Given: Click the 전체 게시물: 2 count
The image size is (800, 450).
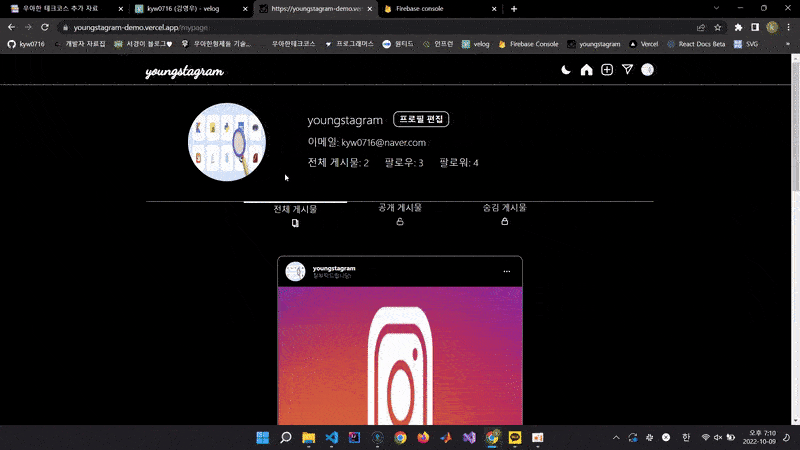Looking at the screenshot, I should coord(338,163).
